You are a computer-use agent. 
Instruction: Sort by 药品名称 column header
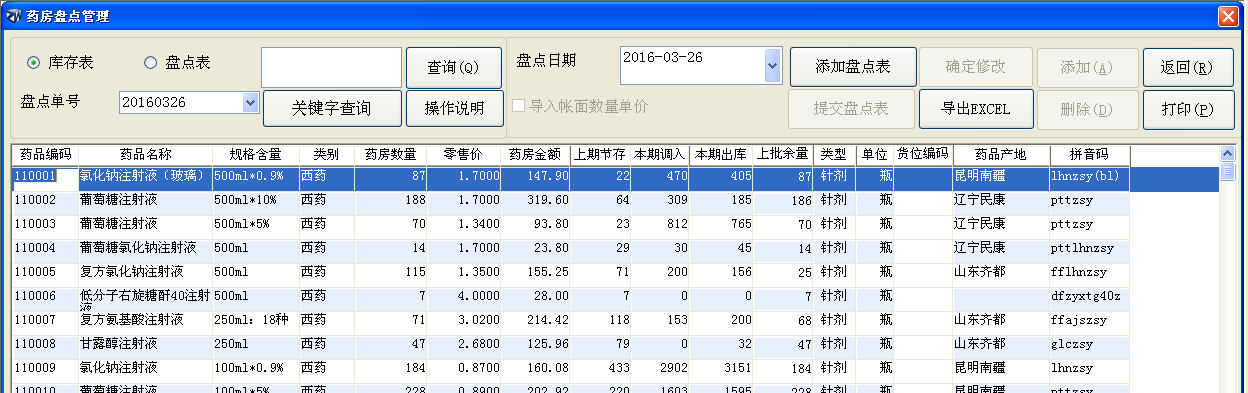coord(146,155)
